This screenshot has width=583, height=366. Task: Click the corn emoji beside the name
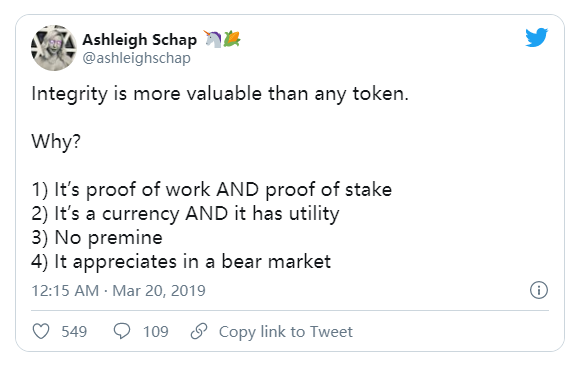pos(232,39)
